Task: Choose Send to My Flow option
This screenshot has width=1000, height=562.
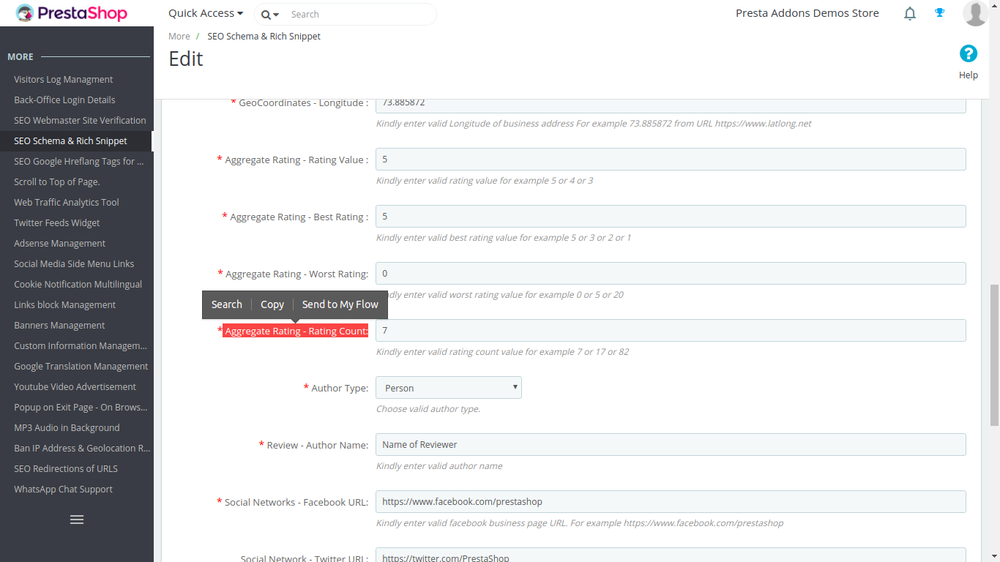Action: point(340,304)
